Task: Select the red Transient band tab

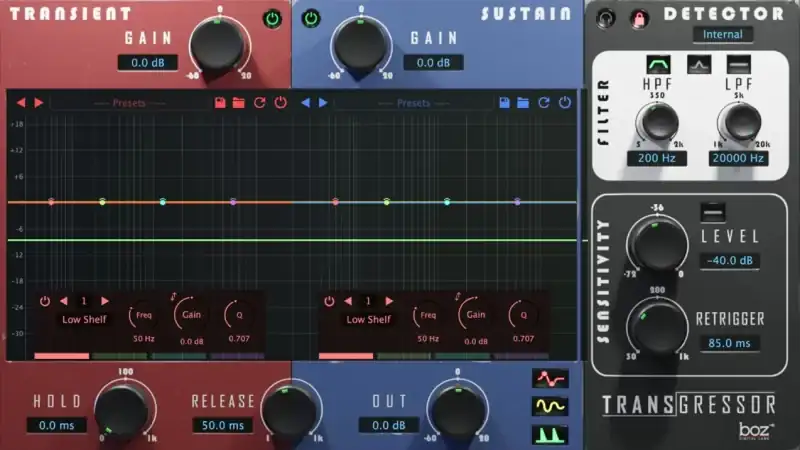Action: click(62, 356)
